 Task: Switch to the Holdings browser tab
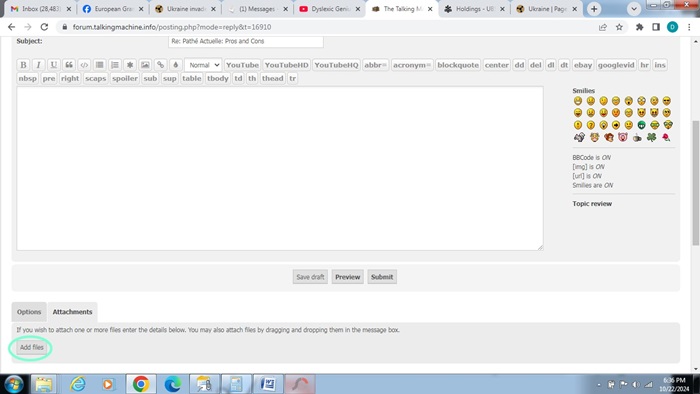tap(474, 9)
